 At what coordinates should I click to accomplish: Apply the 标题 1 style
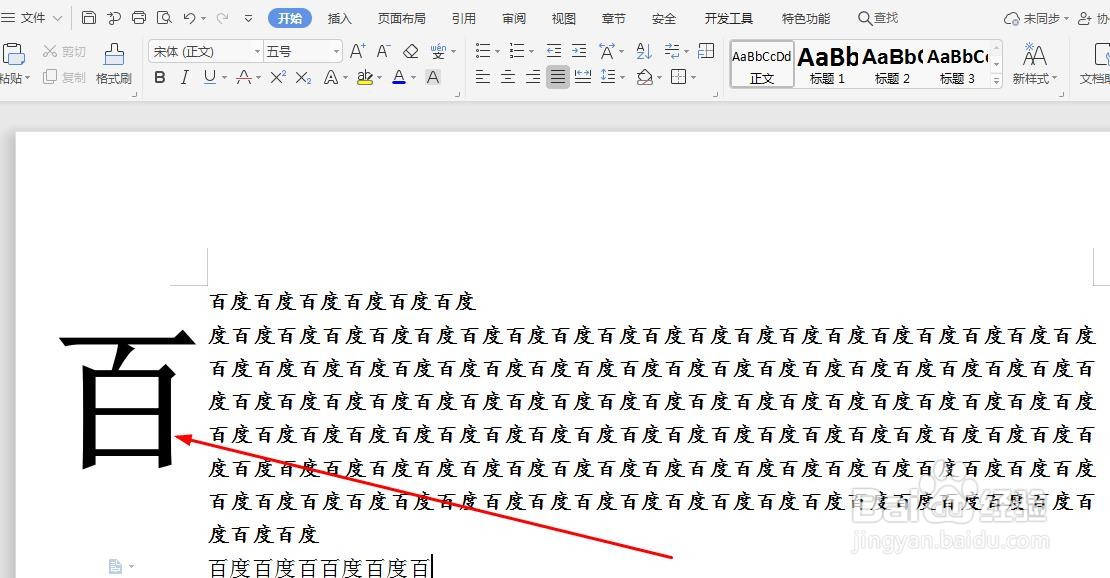827,64
